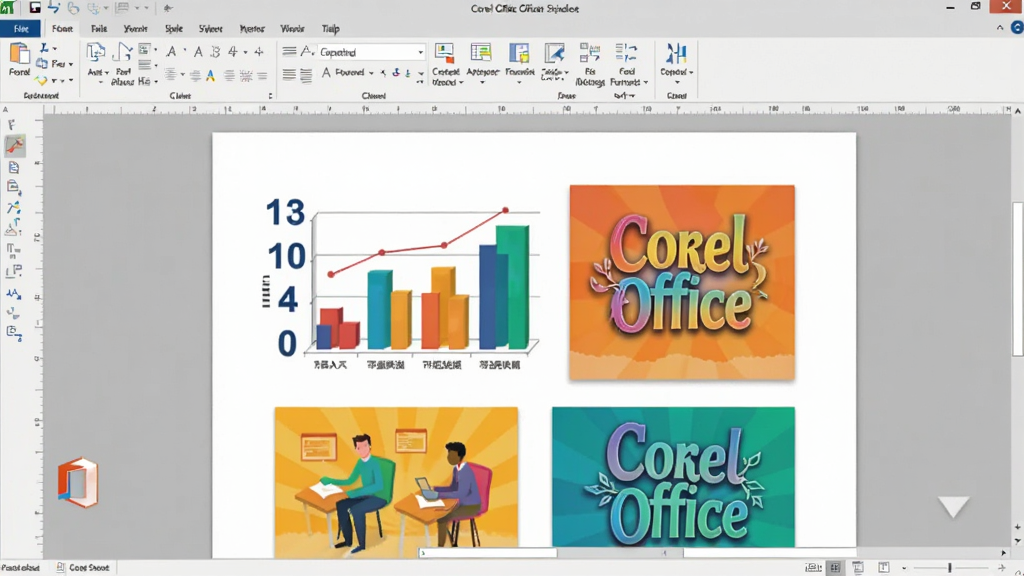1024x576 pixels.
Task: Switch to the 'Menter' ribbon tab
Action: (x=251, y=29)
